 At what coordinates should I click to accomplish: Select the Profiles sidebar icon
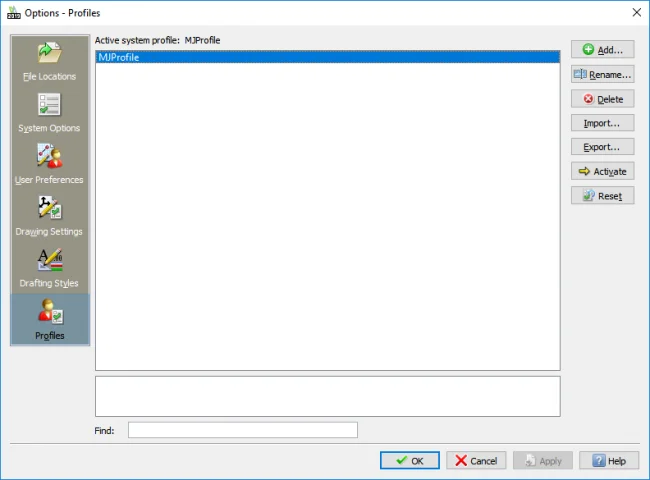(49, 313)
